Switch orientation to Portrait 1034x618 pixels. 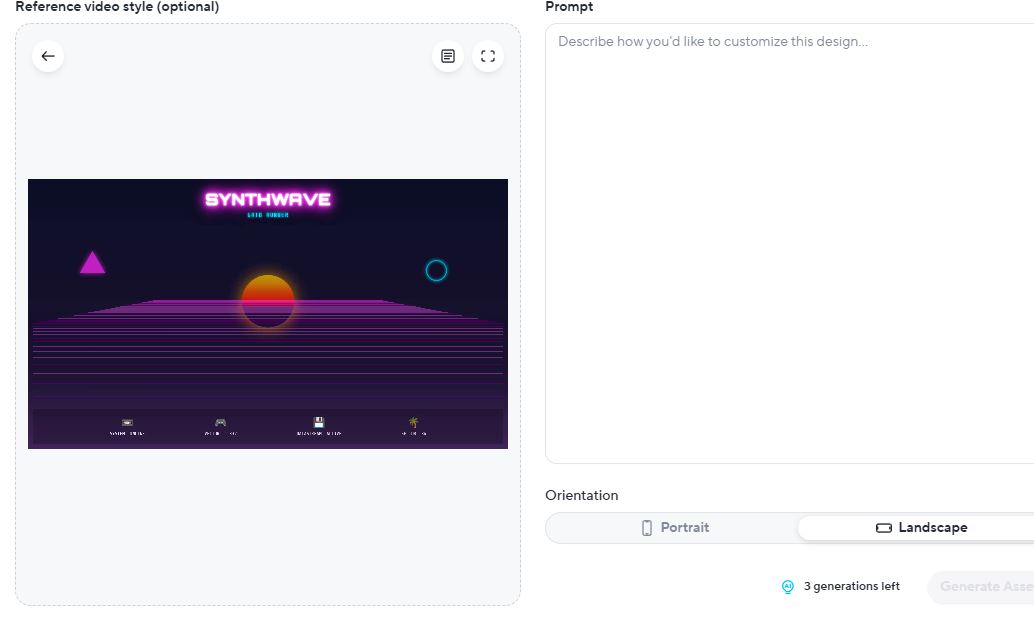coord(673,528)
